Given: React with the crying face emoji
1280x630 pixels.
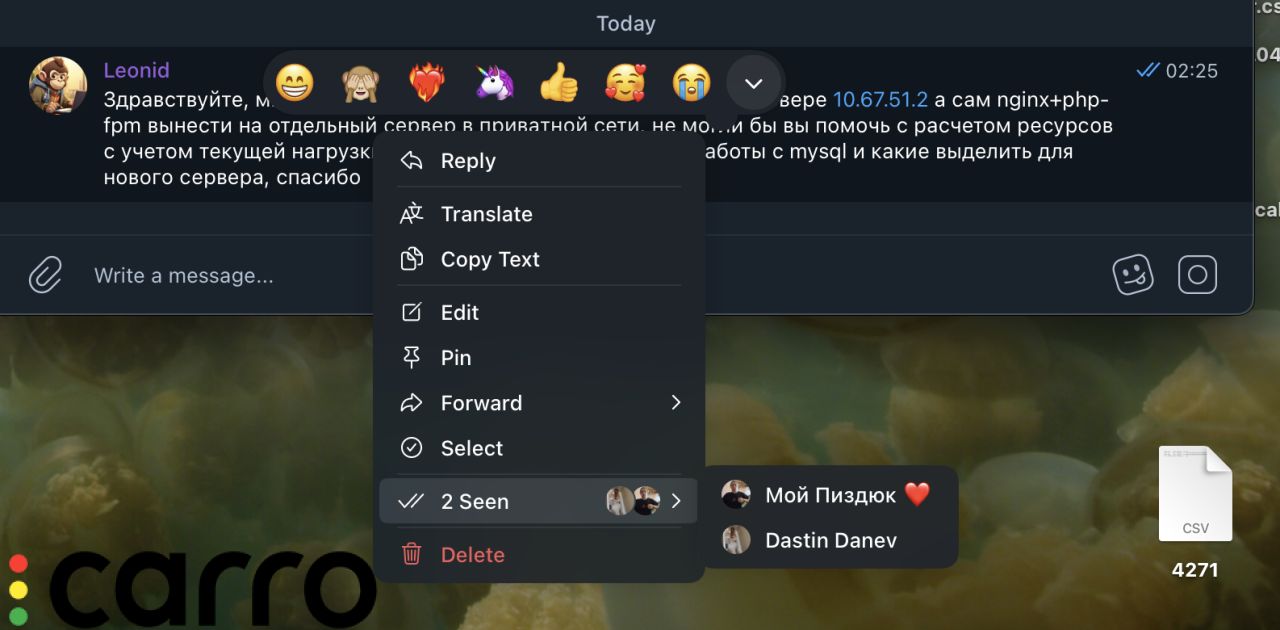Looking at the screenshot, I should (691, 82).
